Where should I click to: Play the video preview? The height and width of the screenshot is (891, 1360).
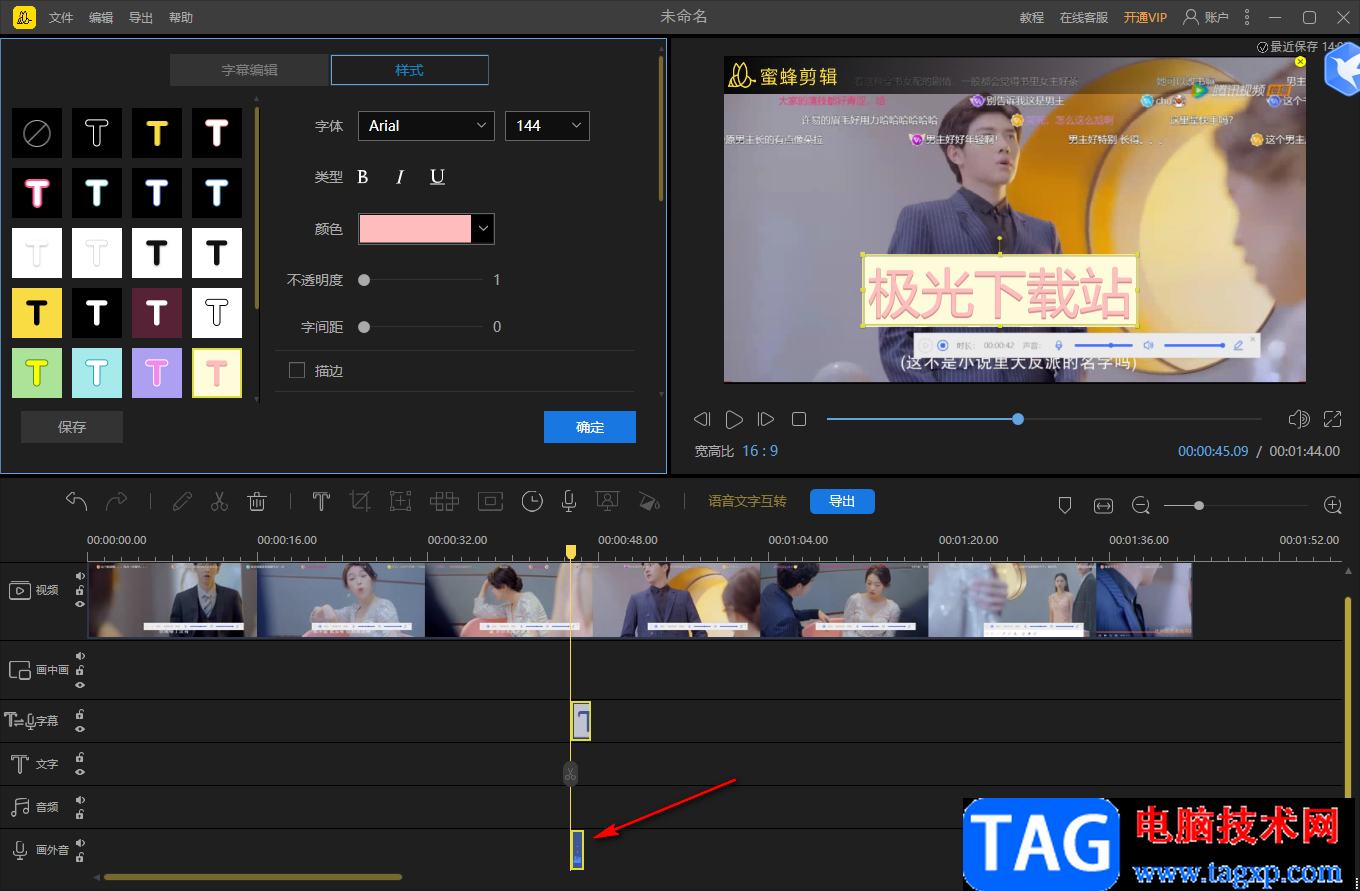click(x=734, y=419)
